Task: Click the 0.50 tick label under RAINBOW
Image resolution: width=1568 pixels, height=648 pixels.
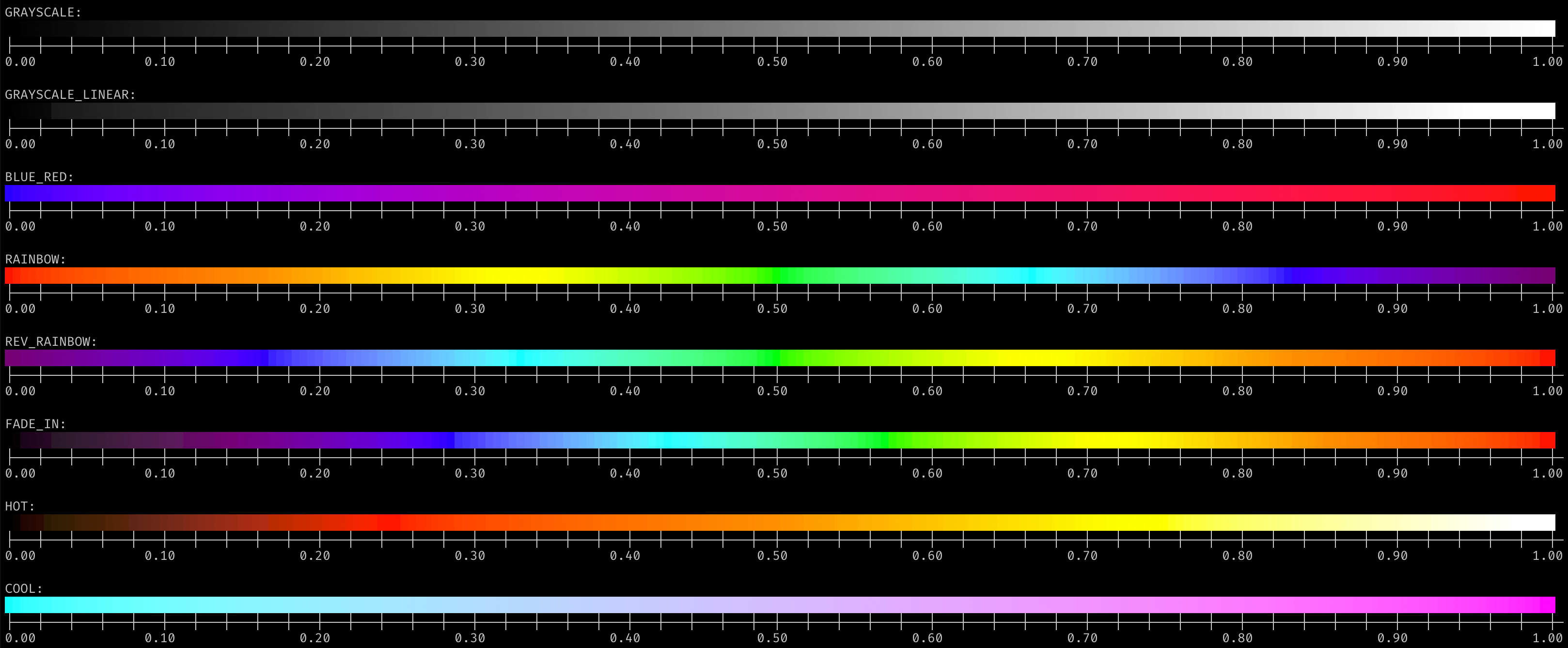Action: pyautogui.click(x=773, y=309)
